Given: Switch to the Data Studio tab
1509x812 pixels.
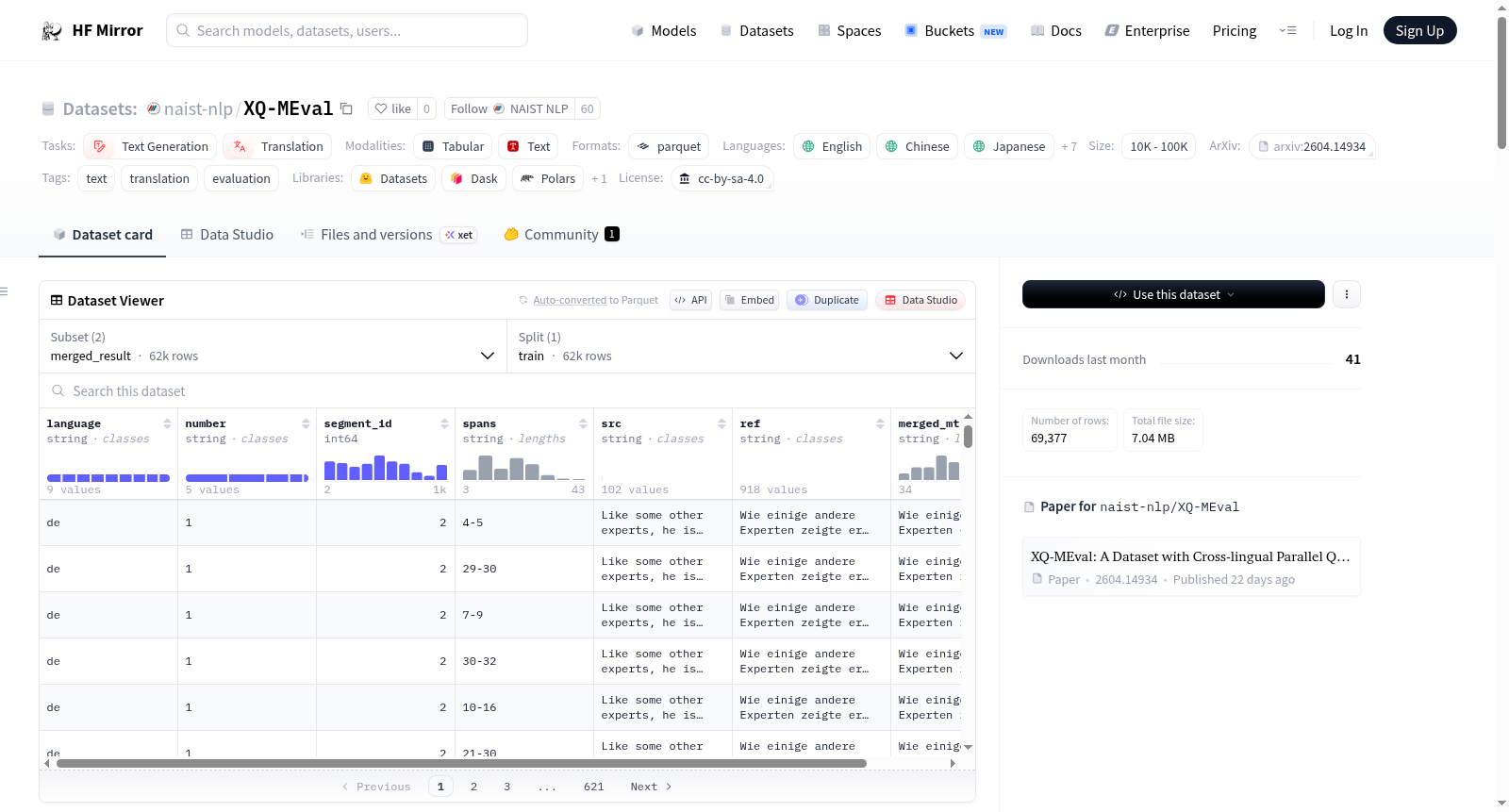Looking at the screenshot, I should pos(227,235).
